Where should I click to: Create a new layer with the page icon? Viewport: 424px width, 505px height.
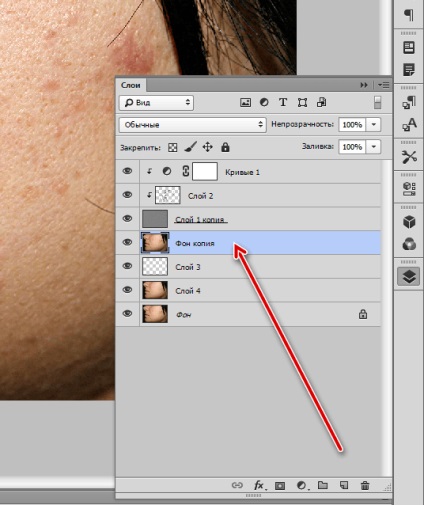(x=344, y=485)
